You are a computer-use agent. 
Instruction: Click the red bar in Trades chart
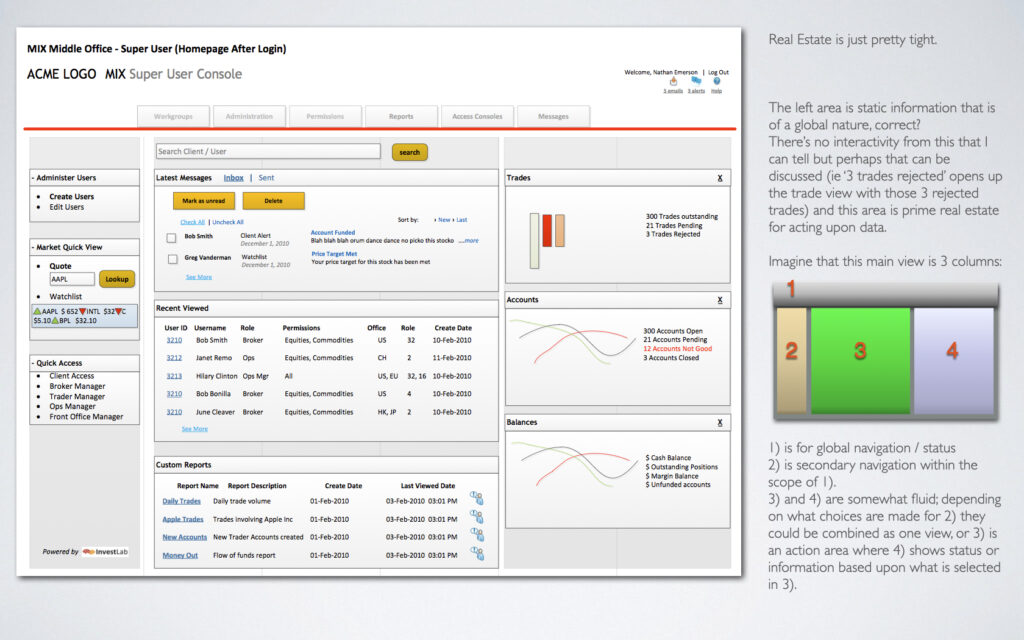[547, 231]
